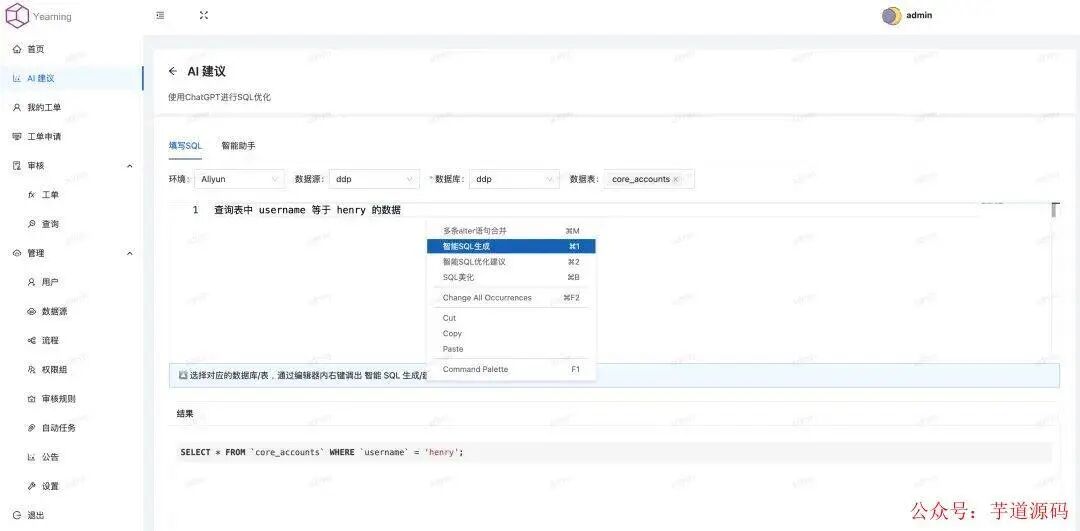
Task: Collapse the 审核 menu group chevron
Action: click(x=129, y=166)
